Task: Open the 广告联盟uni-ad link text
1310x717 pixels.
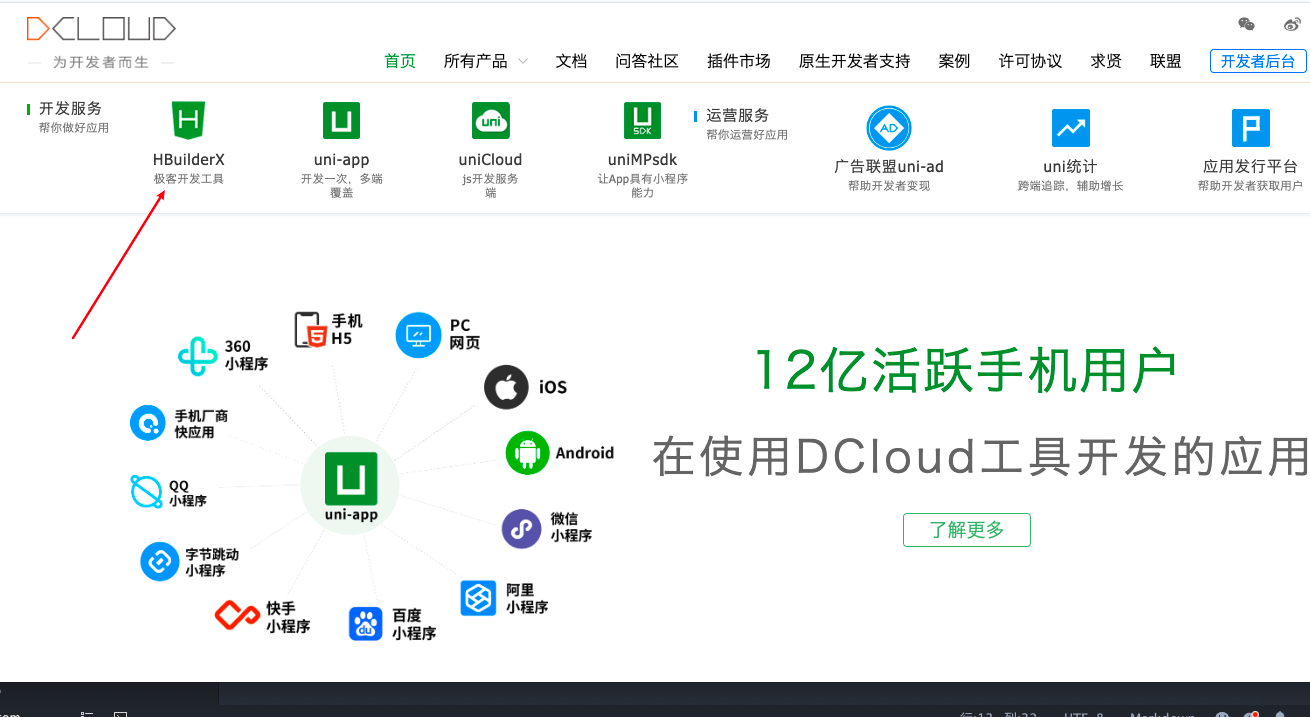Action: 889,167
